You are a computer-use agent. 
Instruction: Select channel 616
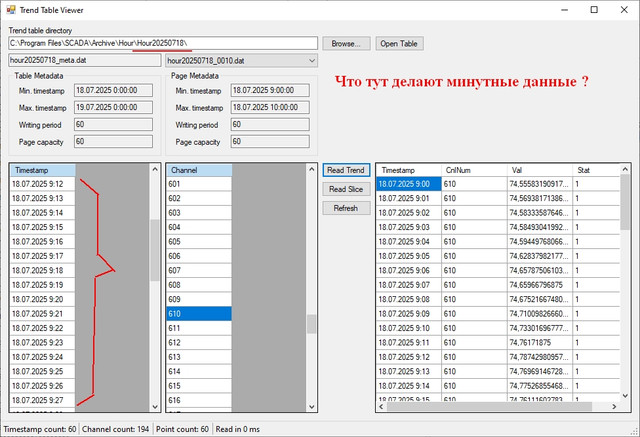click(x=199, y=400)
